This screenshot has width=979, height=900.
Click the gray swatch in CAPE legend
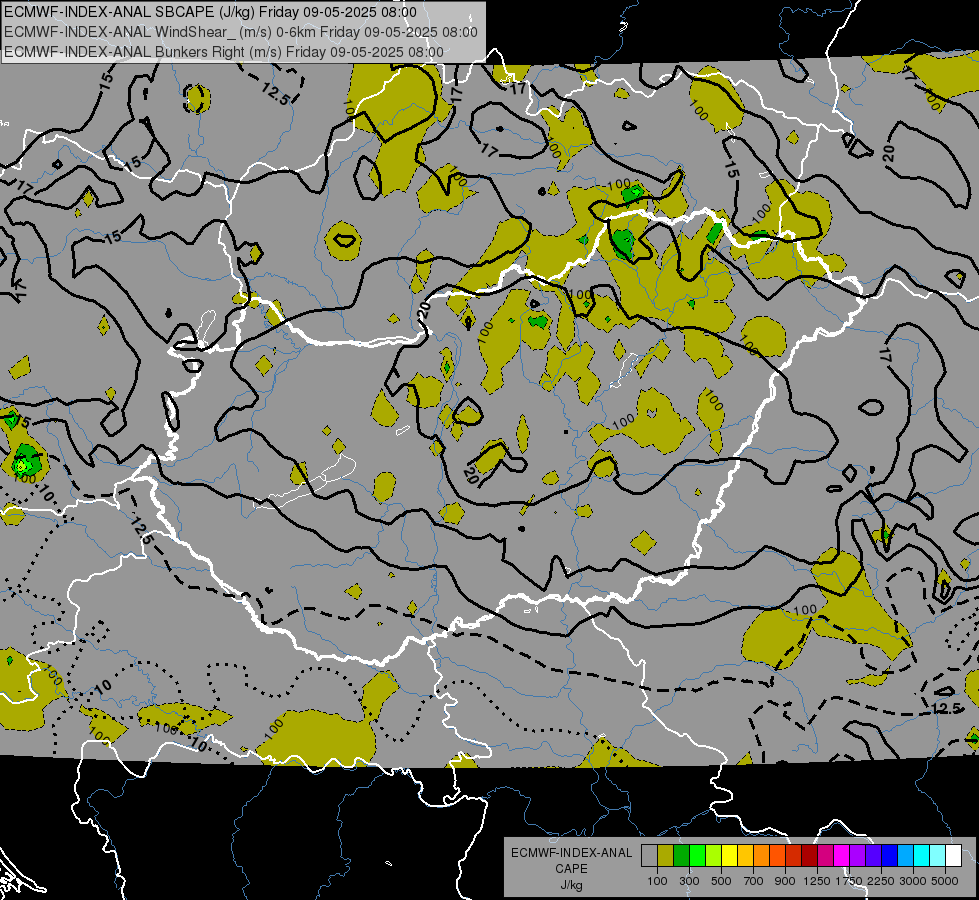coord(649,856)
